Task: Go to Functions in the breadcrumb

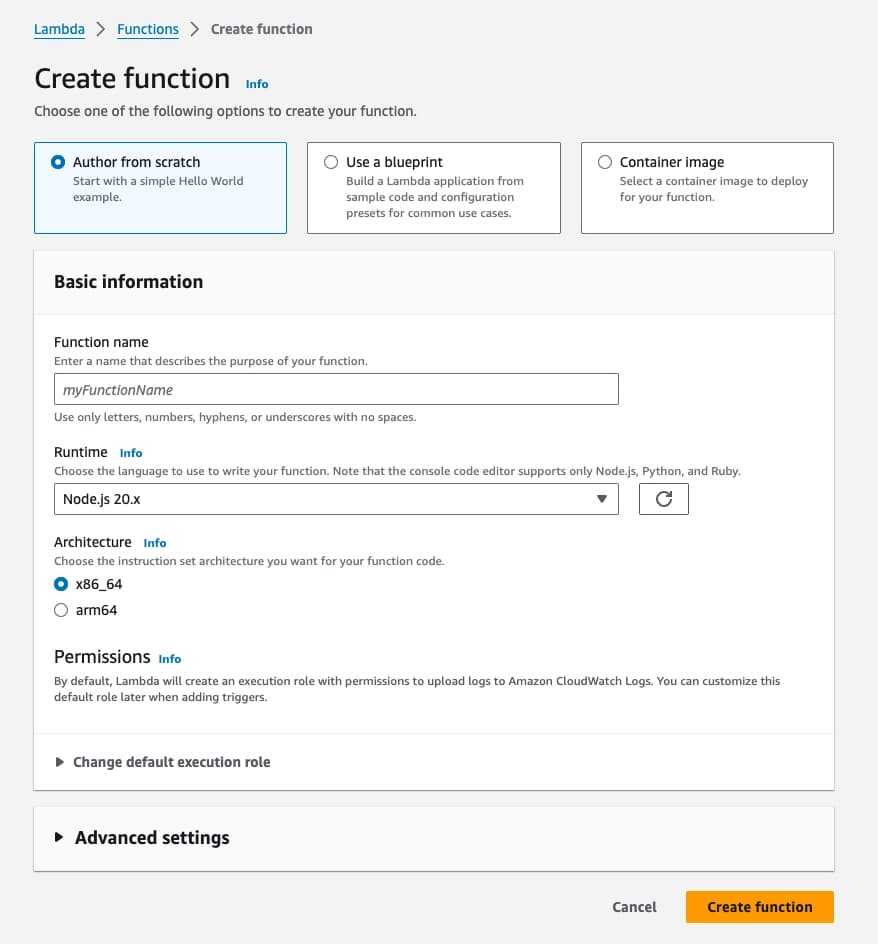Action: [148, 29]
